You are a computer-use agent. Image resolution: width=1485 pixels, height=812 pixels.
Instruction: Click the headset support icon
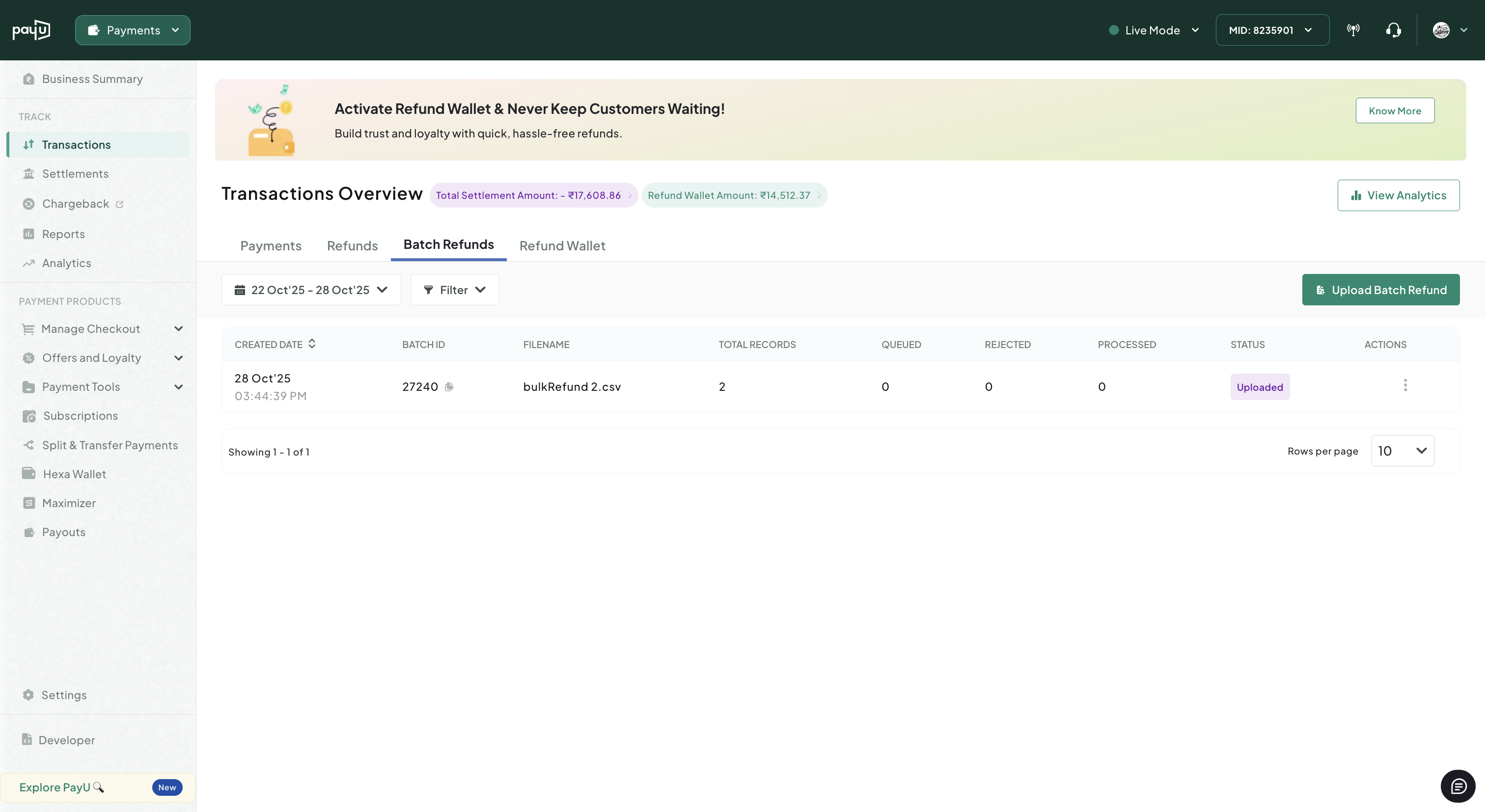tap(1393, 30)
